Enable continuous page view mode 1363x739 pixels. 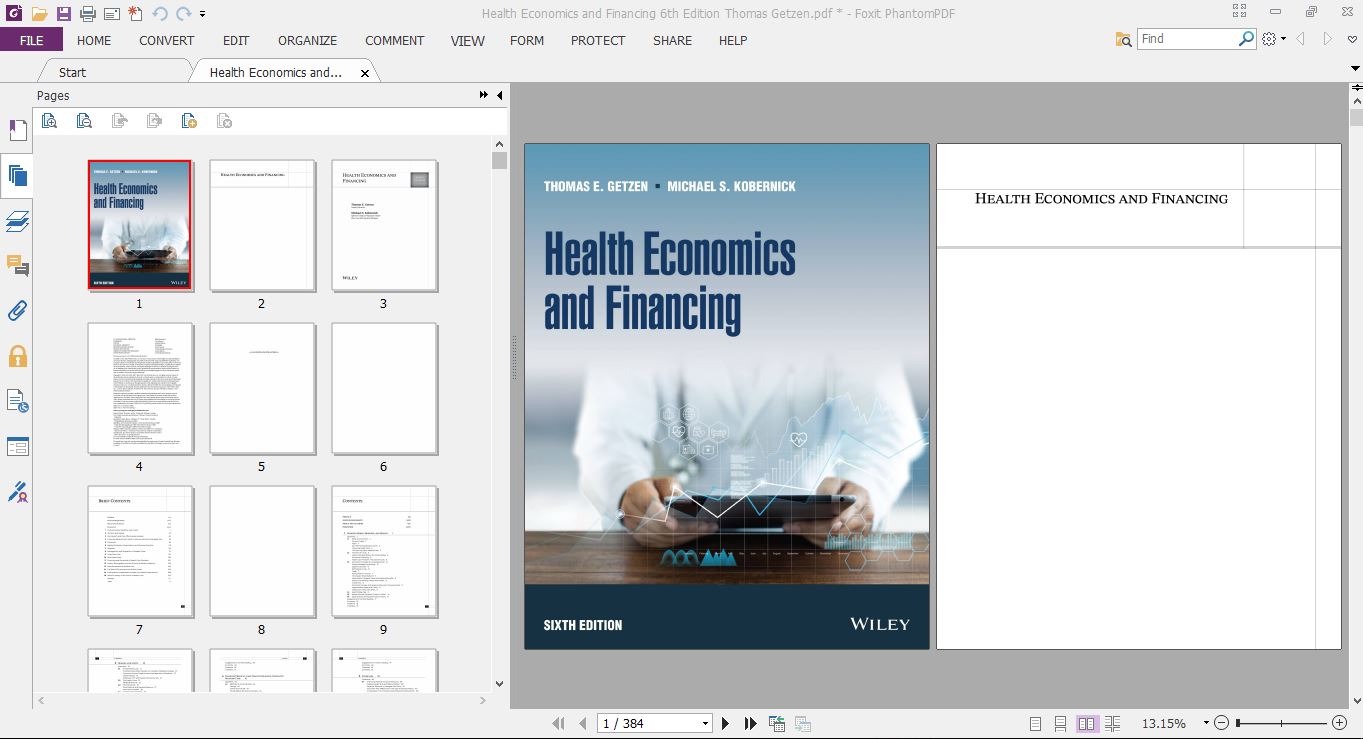click(x=1060, y=723)
